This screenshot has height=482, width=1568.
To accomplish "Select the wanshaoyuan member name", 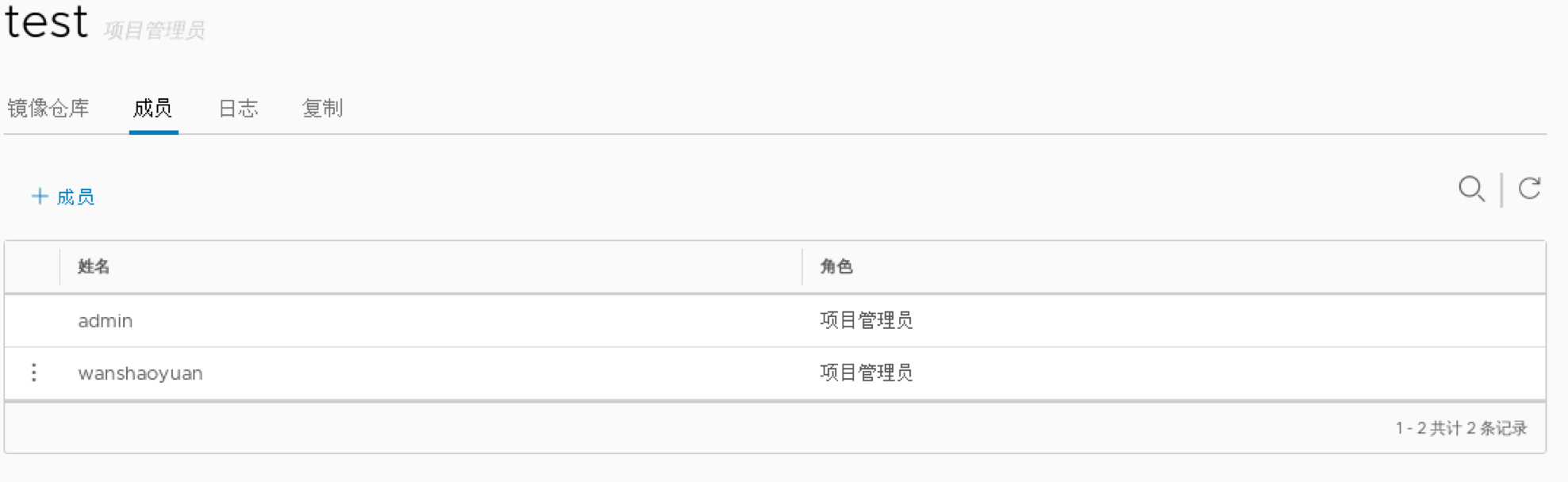I will point(140,373).
